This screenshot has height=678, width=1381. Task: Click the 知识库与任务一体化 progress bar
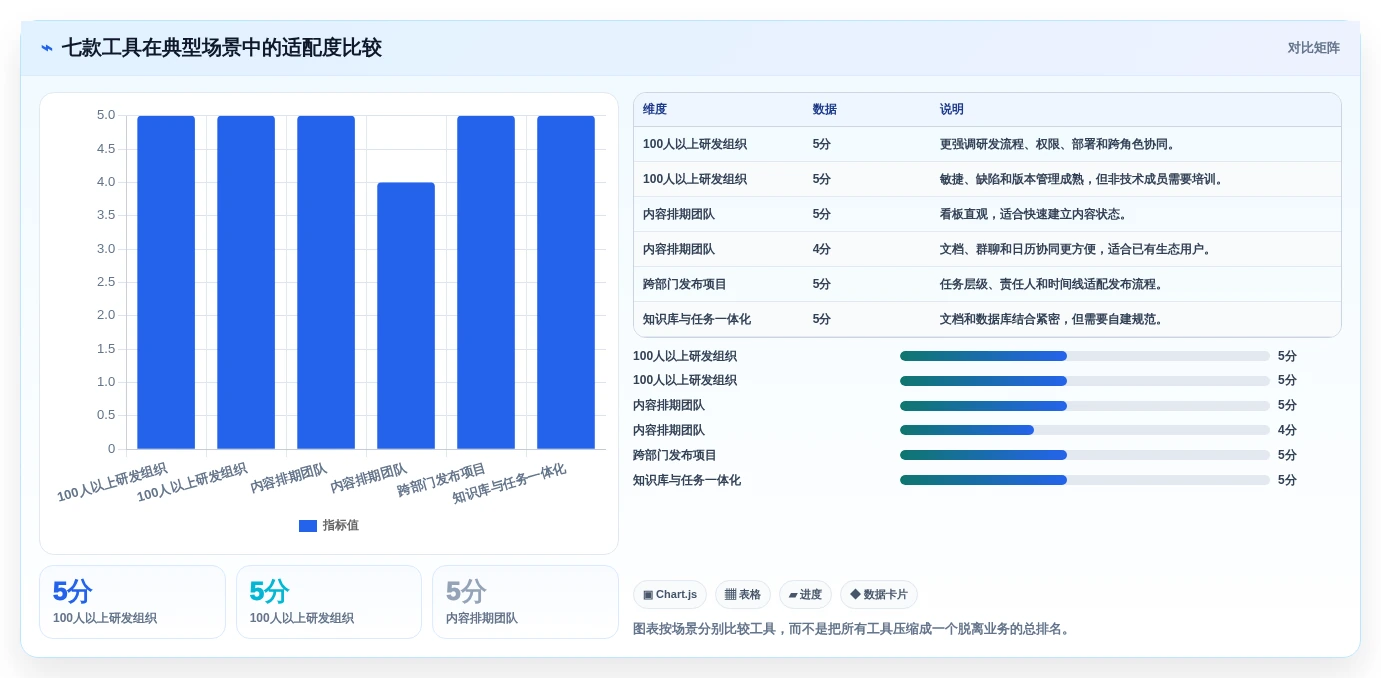pyautogui.click(x=1085, y=480)
